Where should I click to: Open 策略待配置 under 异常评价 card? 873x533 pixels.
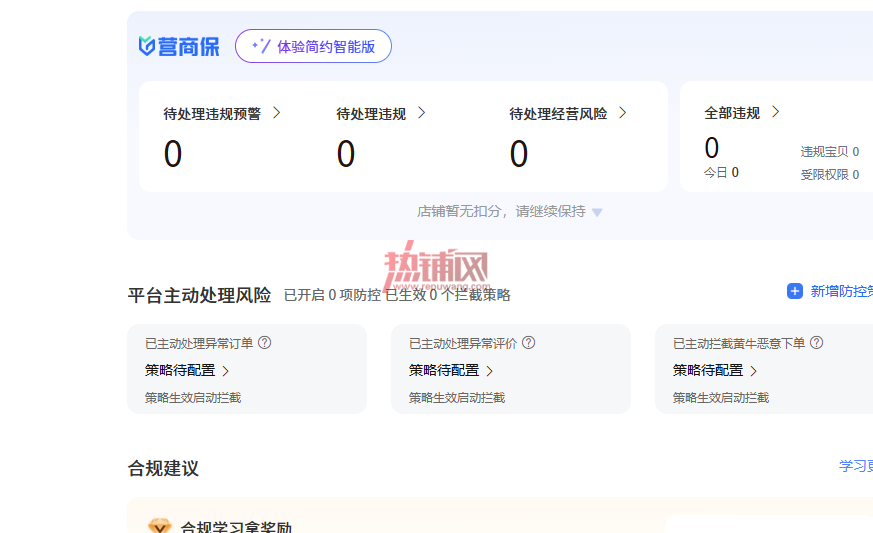coord(451,370)
